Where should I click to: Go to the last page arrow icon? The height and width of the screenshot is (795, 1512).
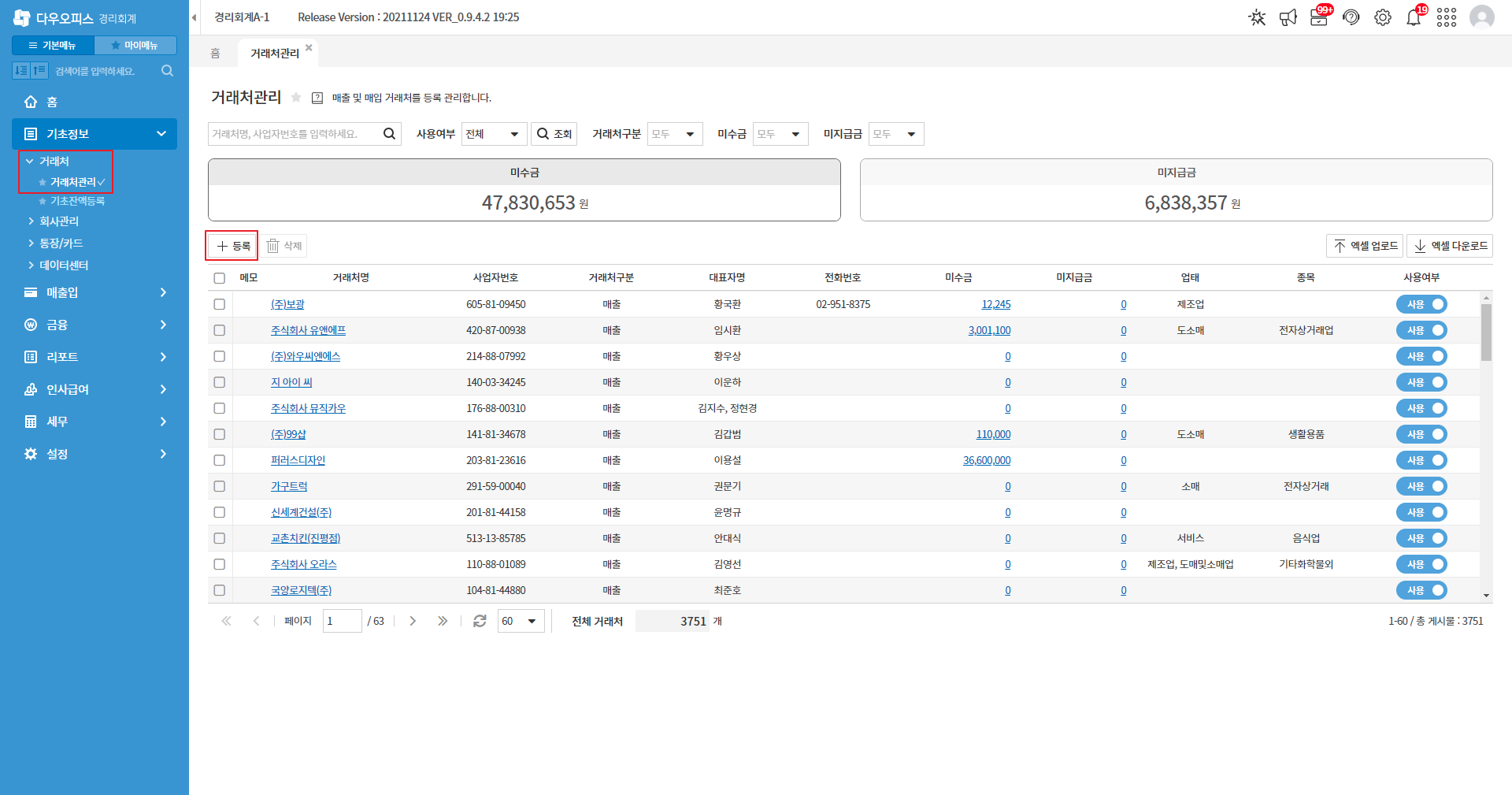[x=443, y=621]
